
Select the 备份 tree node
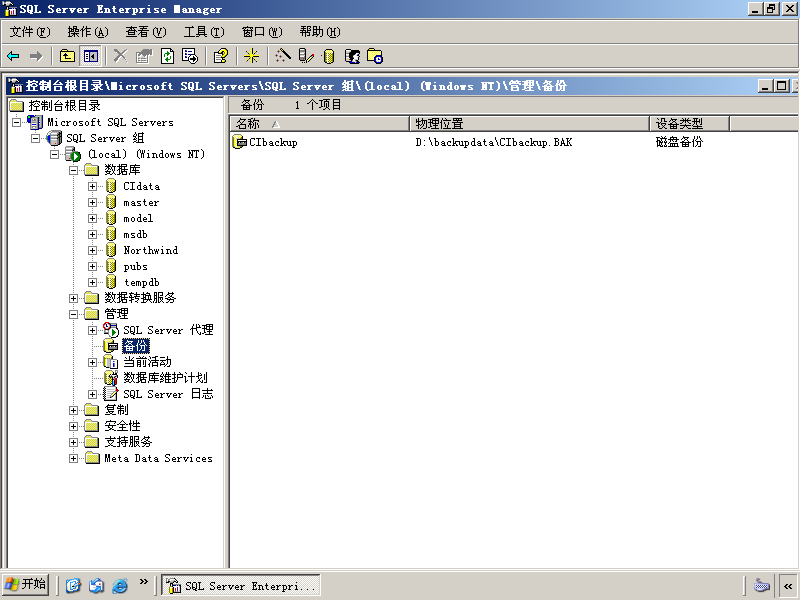click(x=136, y=346)
